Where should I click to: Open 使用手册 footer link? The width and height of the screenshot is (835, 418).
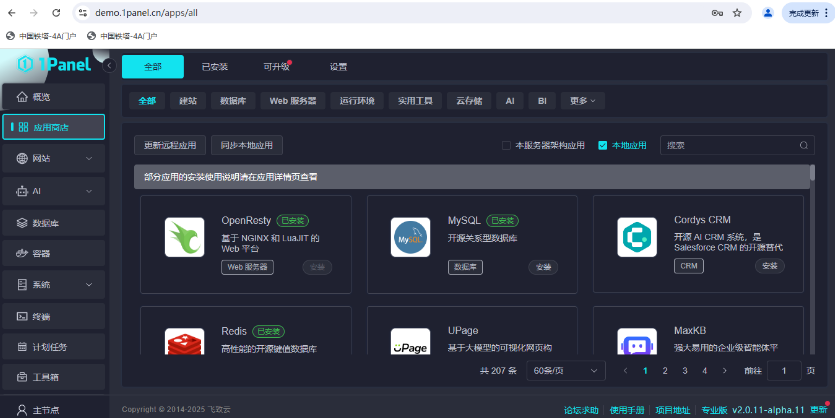point(627,410)
